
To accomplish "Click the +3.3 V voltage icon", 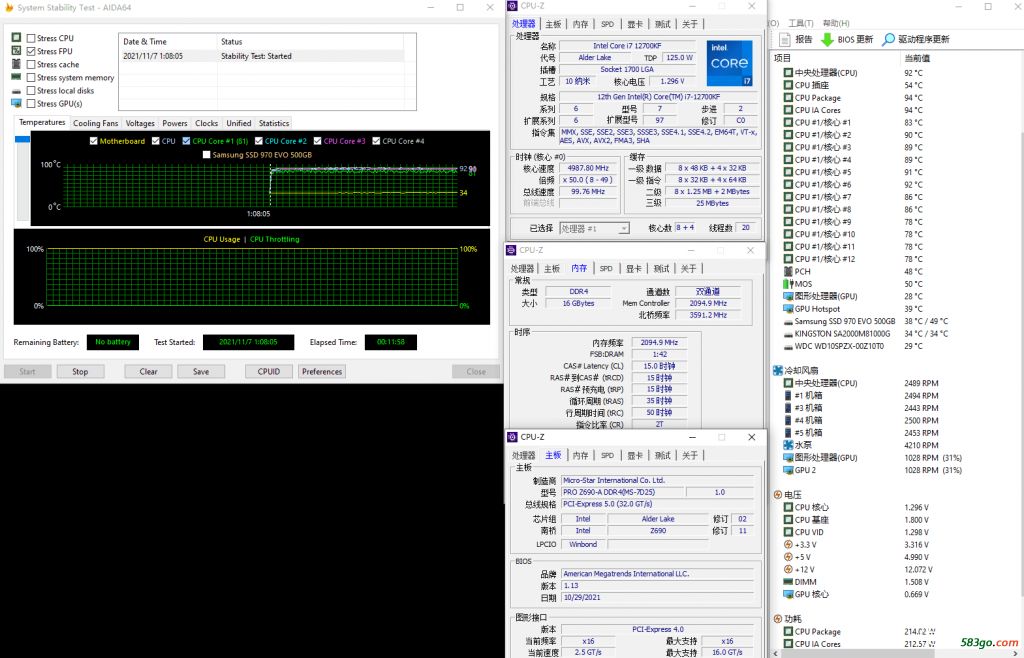I will tap(788, 544).
